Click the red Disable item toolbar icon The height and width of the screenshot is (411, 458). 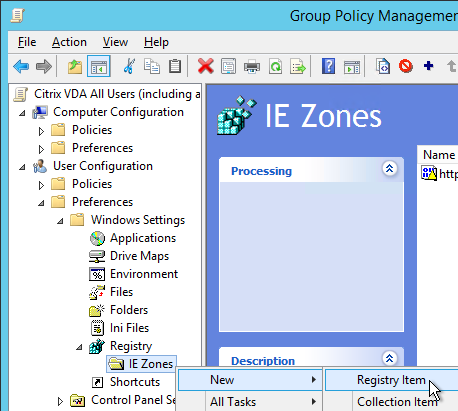coord(406,66)
